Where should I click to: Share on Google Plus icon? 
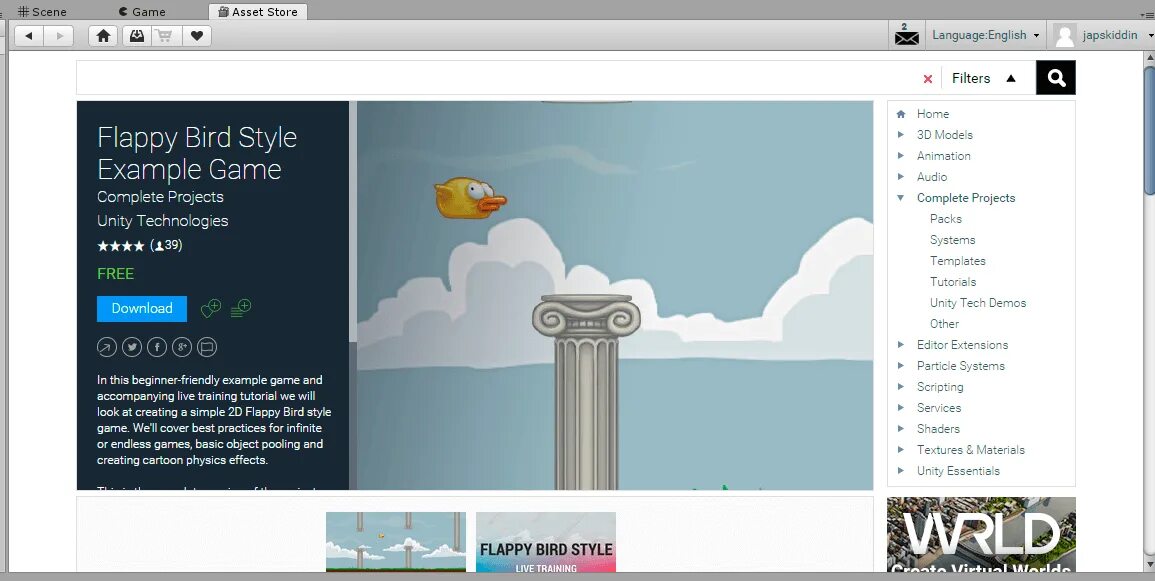pos(182,347)
